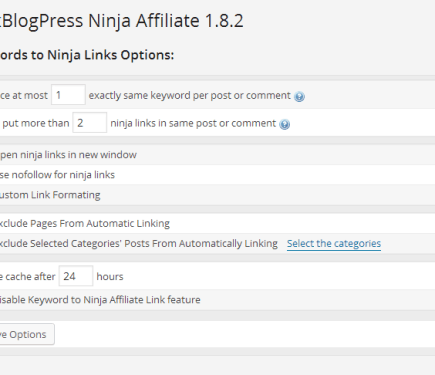The width and height of the screenshot is (435, 375).
Task: Edit the ninja links limit field showing 2
Action: pos(90,123)
